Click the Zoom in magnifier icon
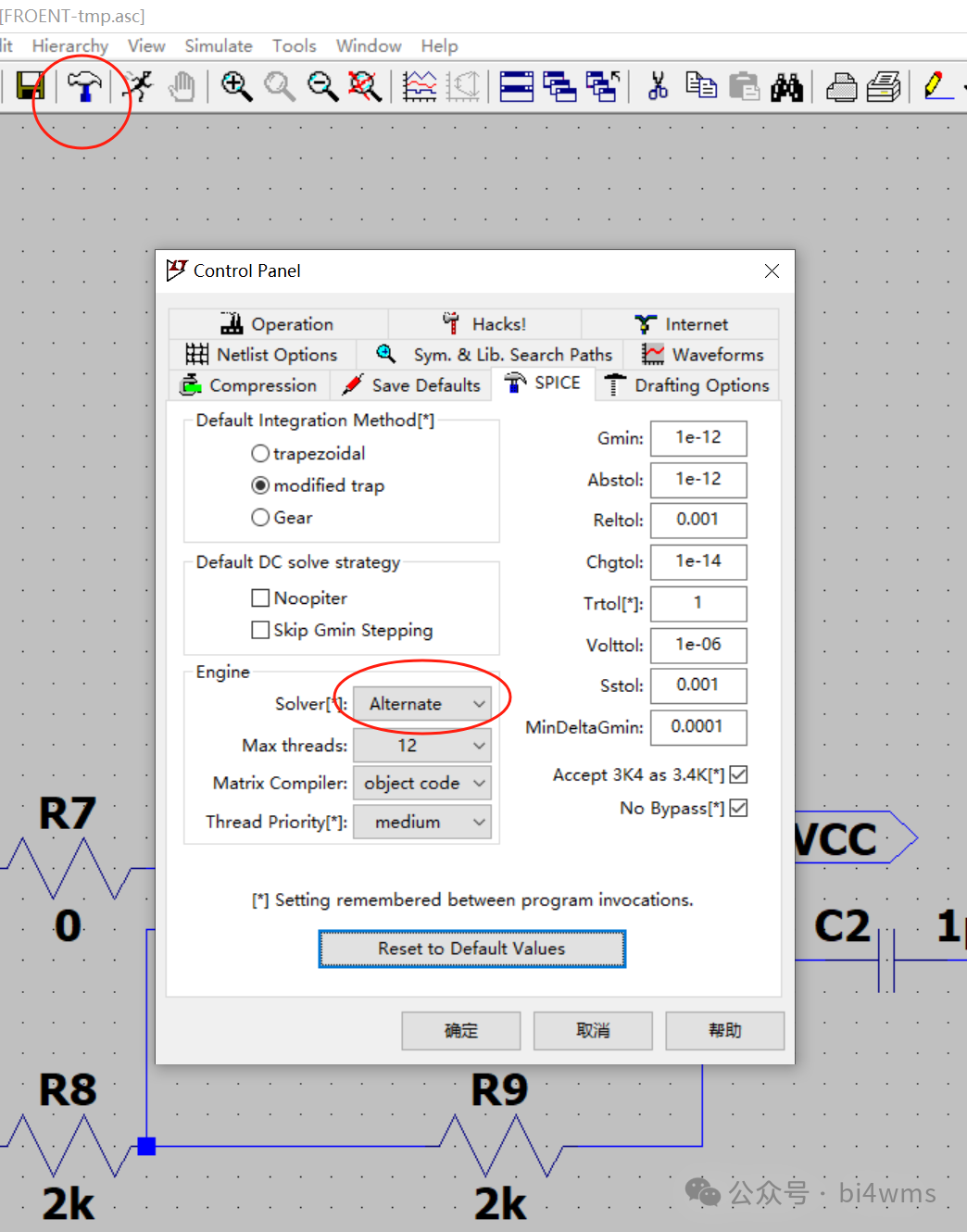This screenshot has width=967, height=1232. click(x=236, y=86)
